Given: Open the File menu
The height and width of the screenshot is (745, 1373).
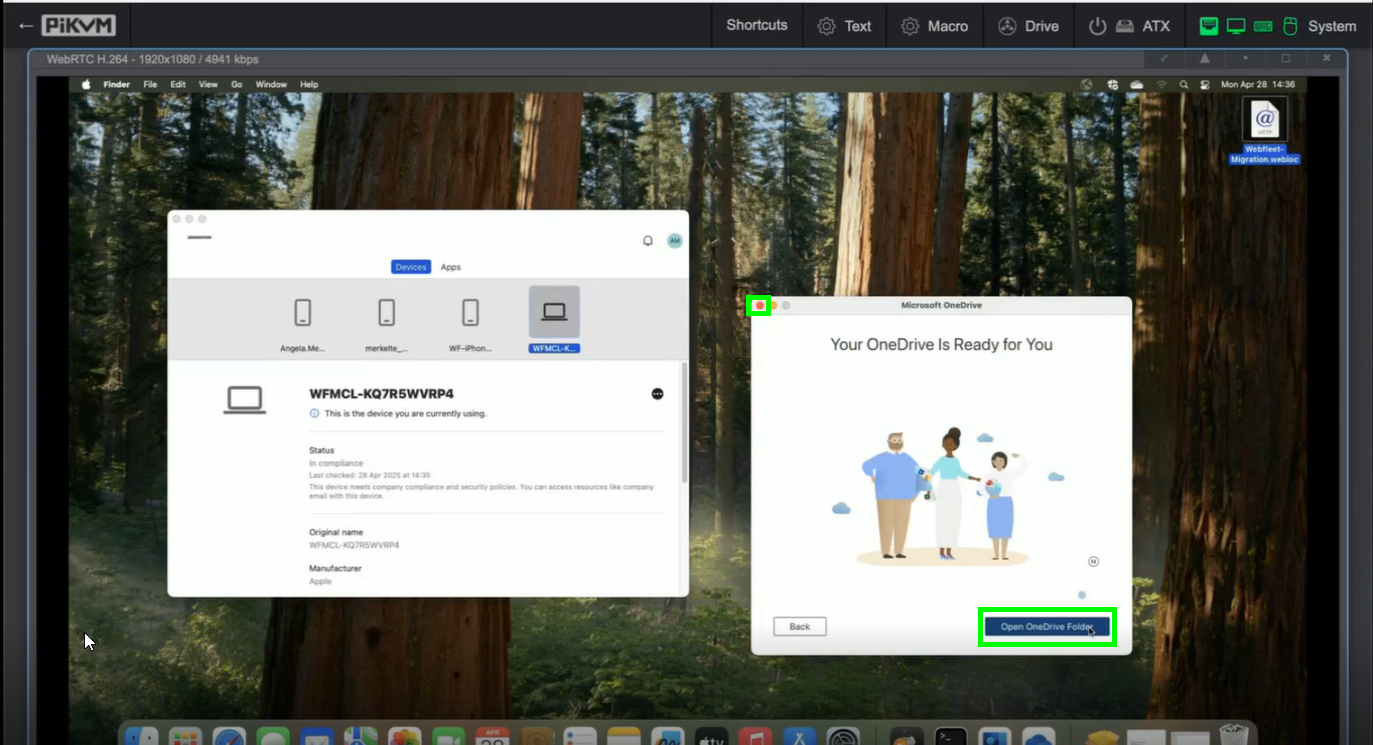Looking at the screenshot, I should pyautogui.click(x=150, y=85).
